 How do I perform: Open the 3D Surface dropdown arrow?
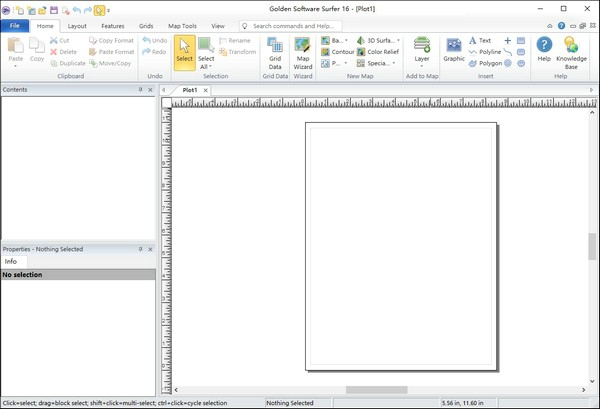(x=398, y=41)
